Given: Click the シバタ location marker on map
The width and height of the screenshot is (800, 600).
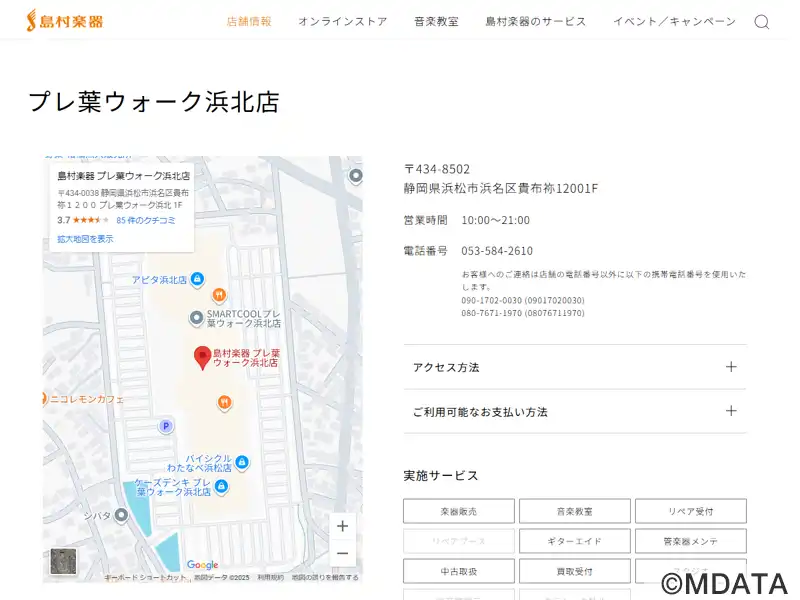Looking at the screenshot, I should coord(121,515).
